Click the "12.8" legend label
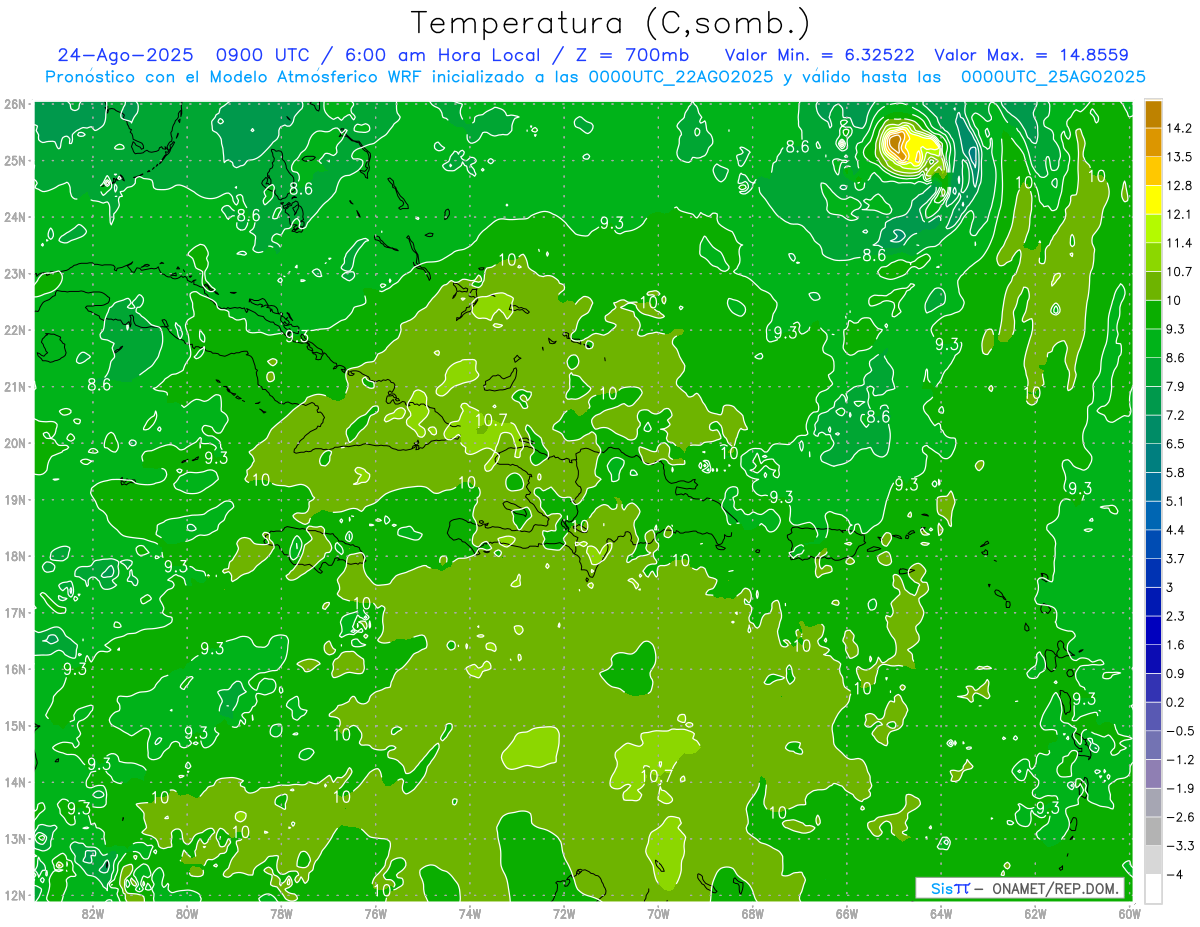 pyautogui.click(x=1177, y=185)
